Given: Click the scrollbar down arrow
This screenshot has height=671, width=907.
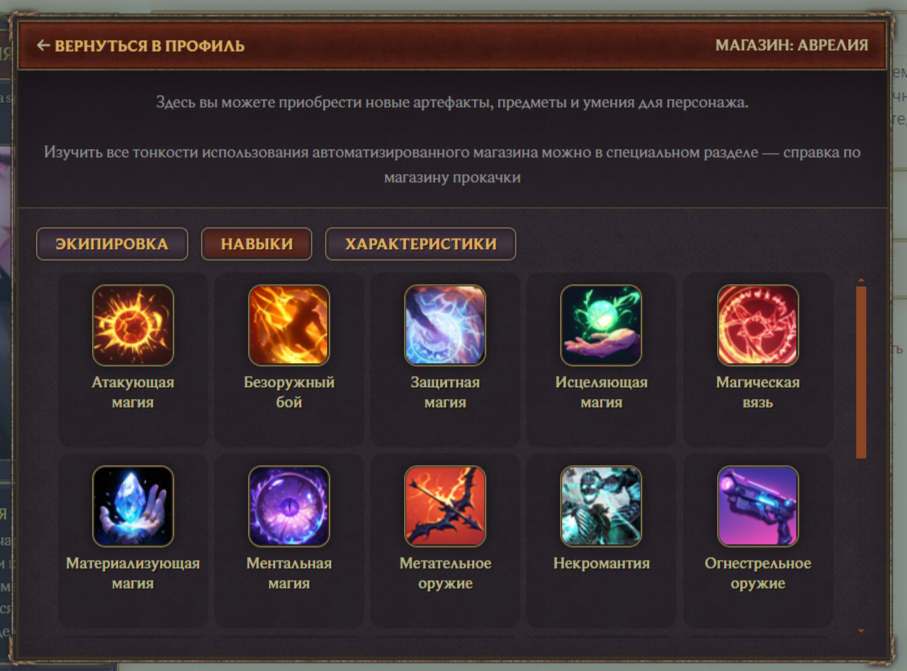Looking at the screenshot, I should pos(861,631).
